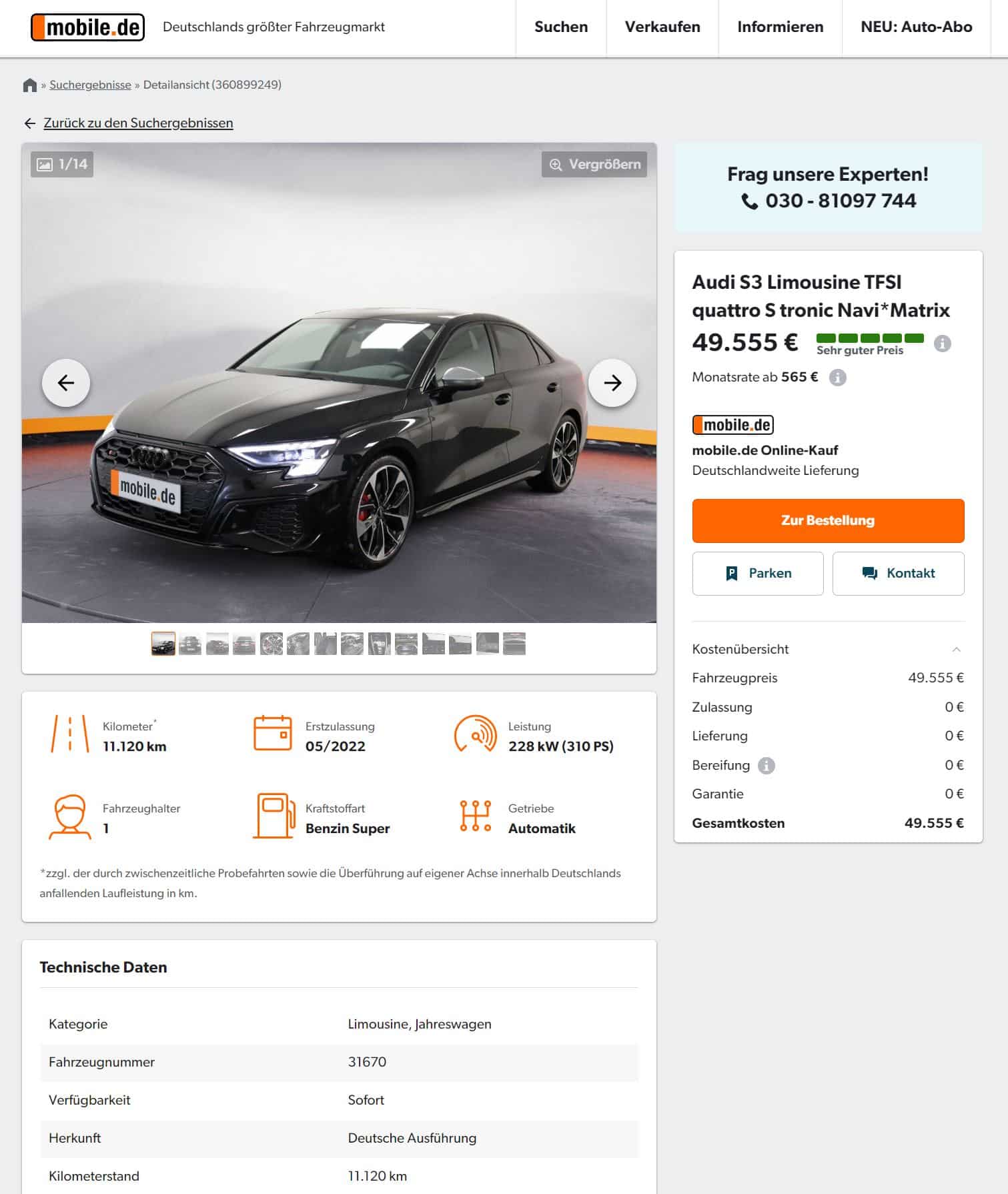The height and width of the screenshot is (1194, 1008).
Task: Click the Fahrzeugnummer 31670 value
Action: (367, 1062)
